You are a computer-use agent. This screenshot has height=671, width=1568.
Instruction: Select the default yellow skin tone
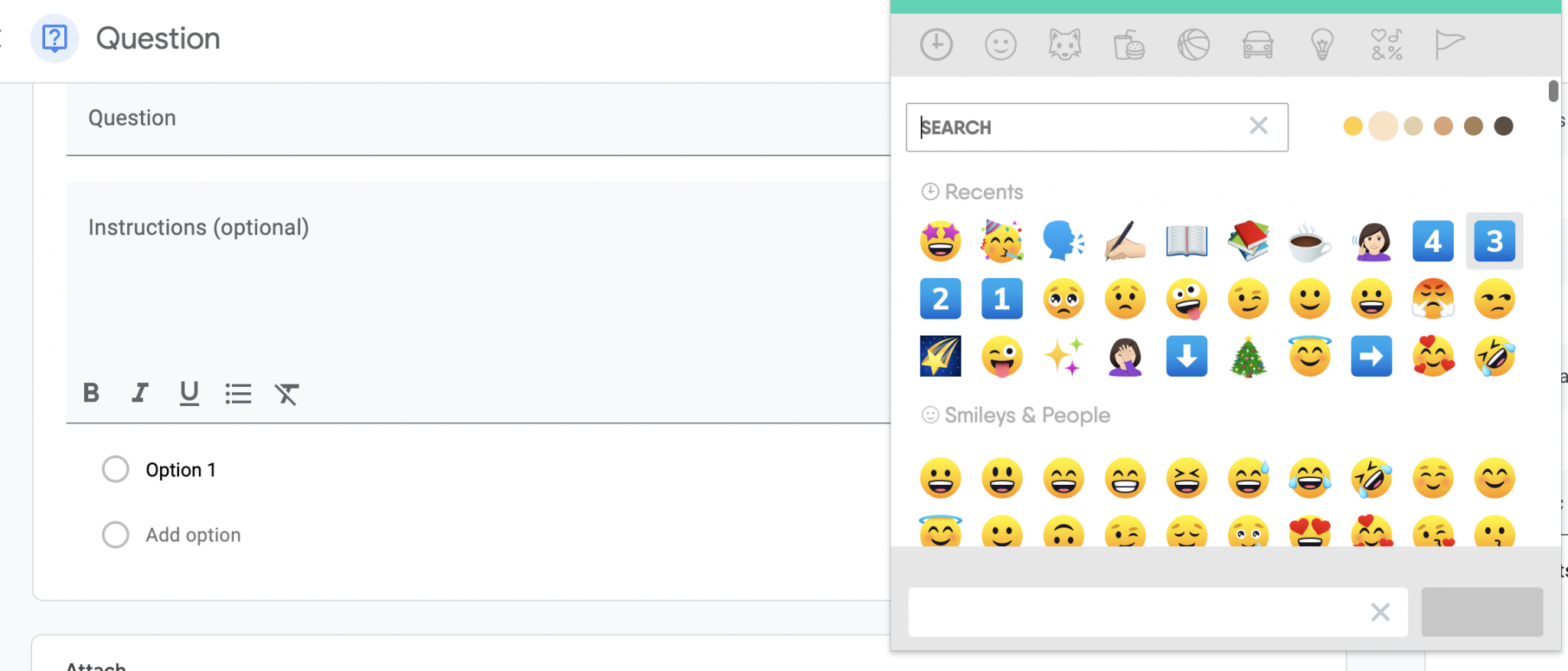pyautogui.click(x=1353, y=126)
